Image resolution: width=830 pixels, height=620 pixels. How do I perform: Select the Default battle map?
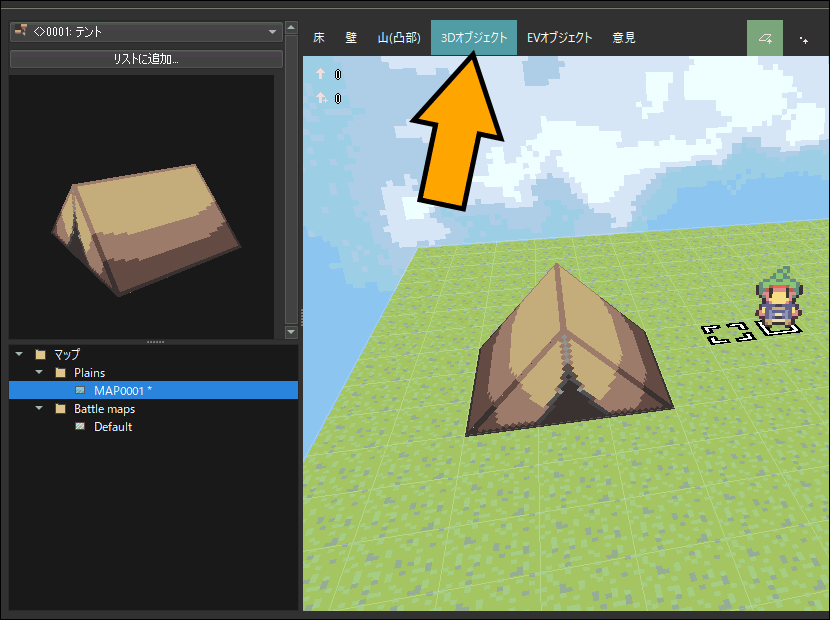coord(113,426)
